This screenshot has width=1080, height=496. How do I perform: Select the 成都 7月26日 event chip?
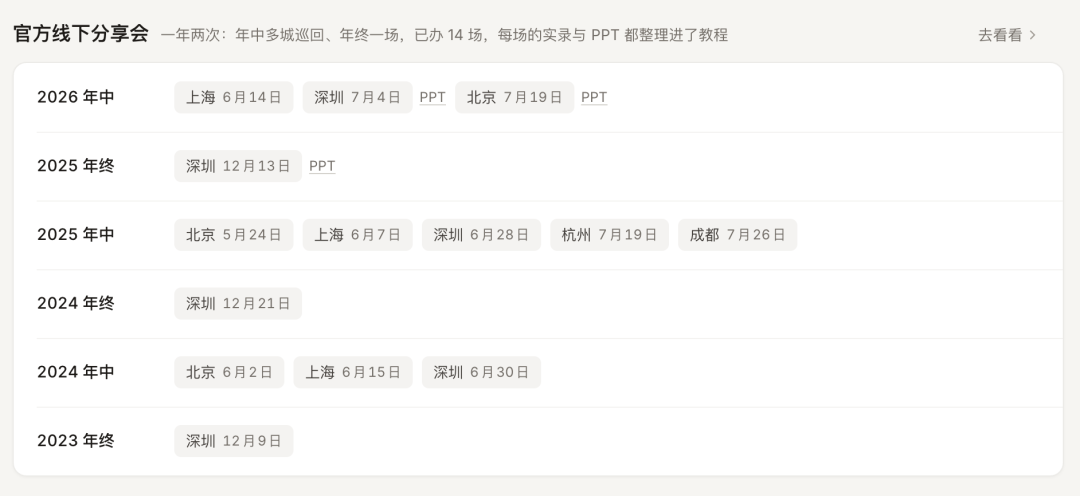click(x=738, y=235)
